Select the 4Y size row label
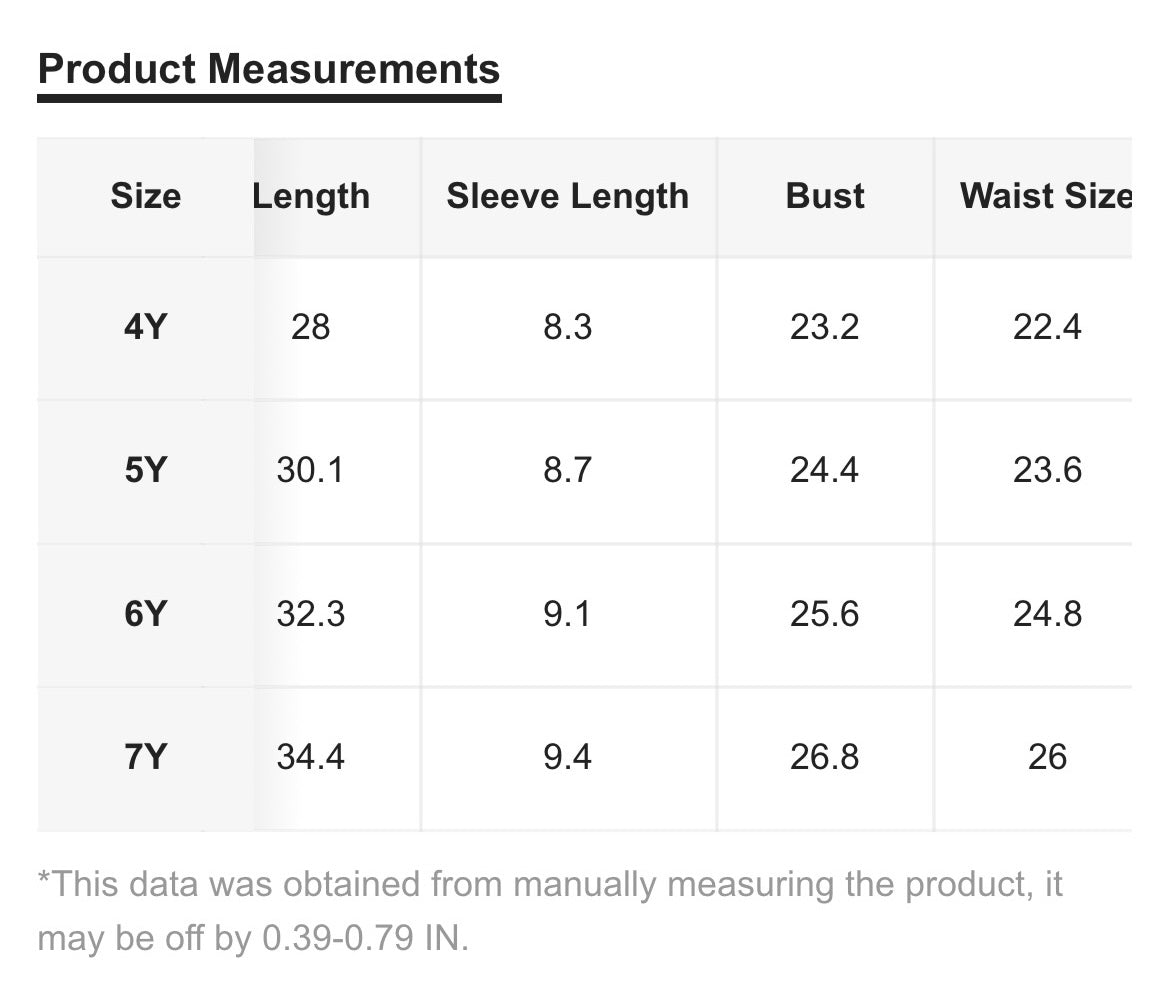Image resolution: width=1170 pixels, height=991 pixels. (x=146, y=327)
